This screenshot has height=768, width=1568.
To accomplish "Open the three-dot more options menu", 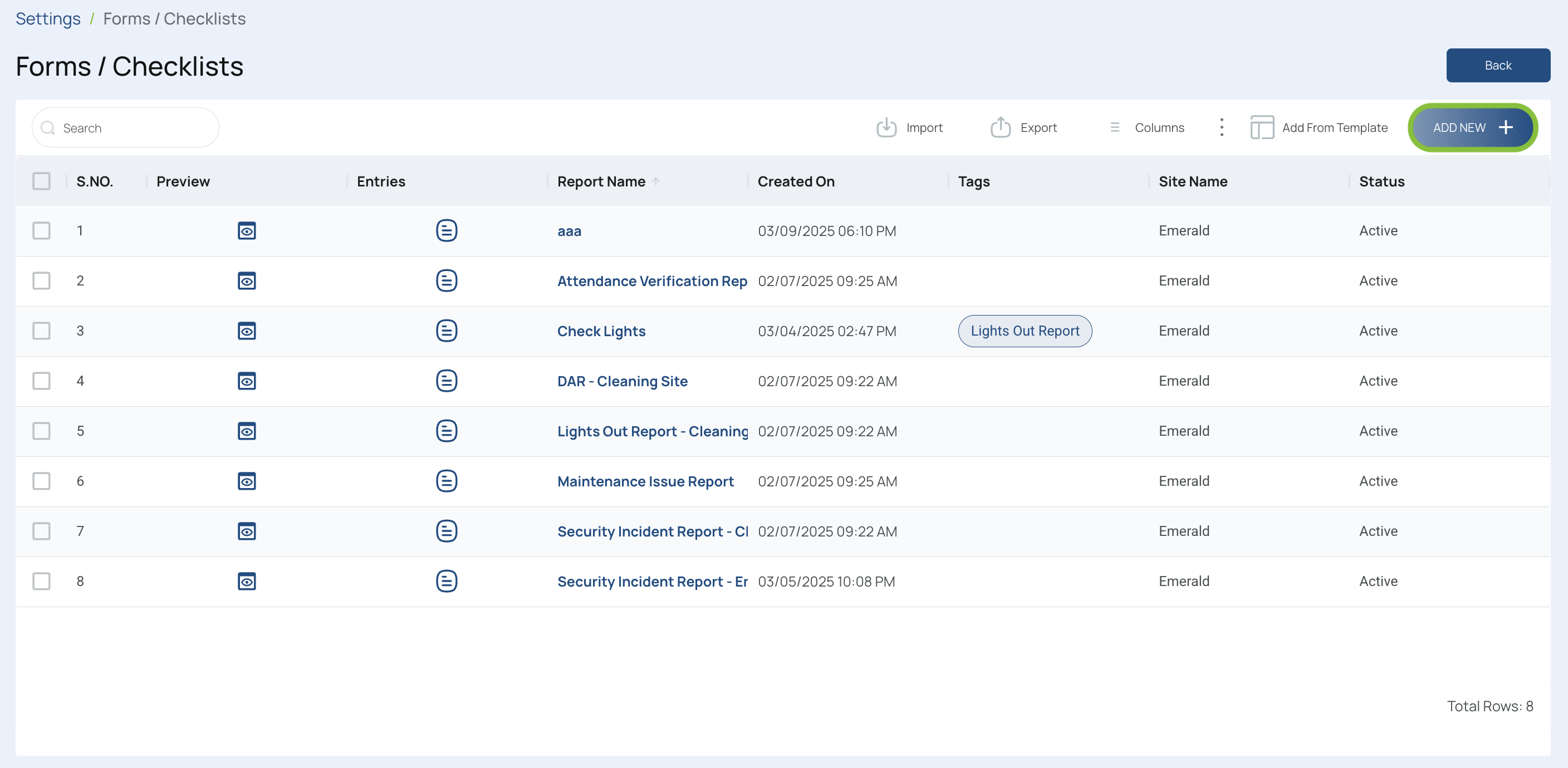I will click(1222, 127).
